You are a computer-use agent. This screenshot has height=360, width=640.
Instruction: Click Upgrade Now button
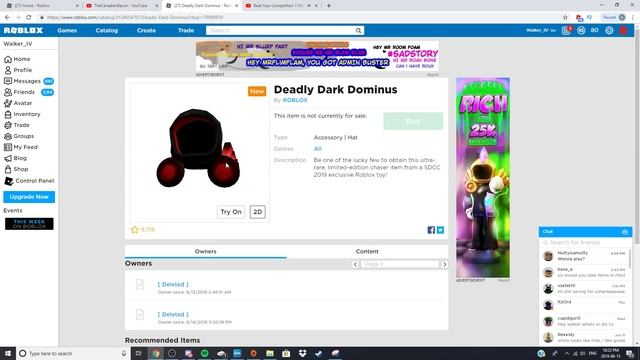point(29,197)
